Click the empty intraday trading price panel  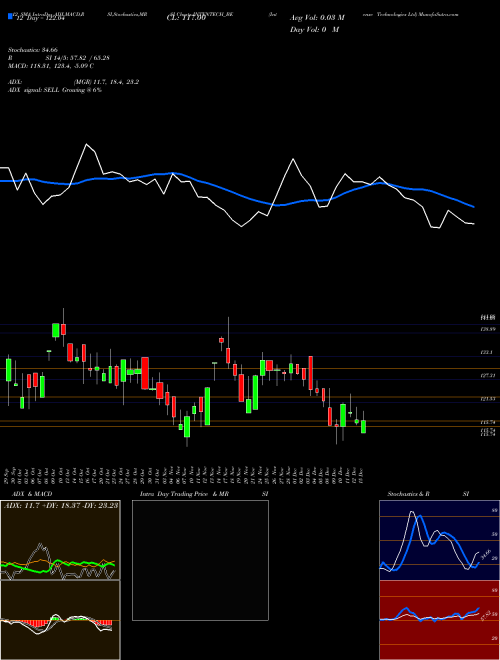tap(200, 560)
